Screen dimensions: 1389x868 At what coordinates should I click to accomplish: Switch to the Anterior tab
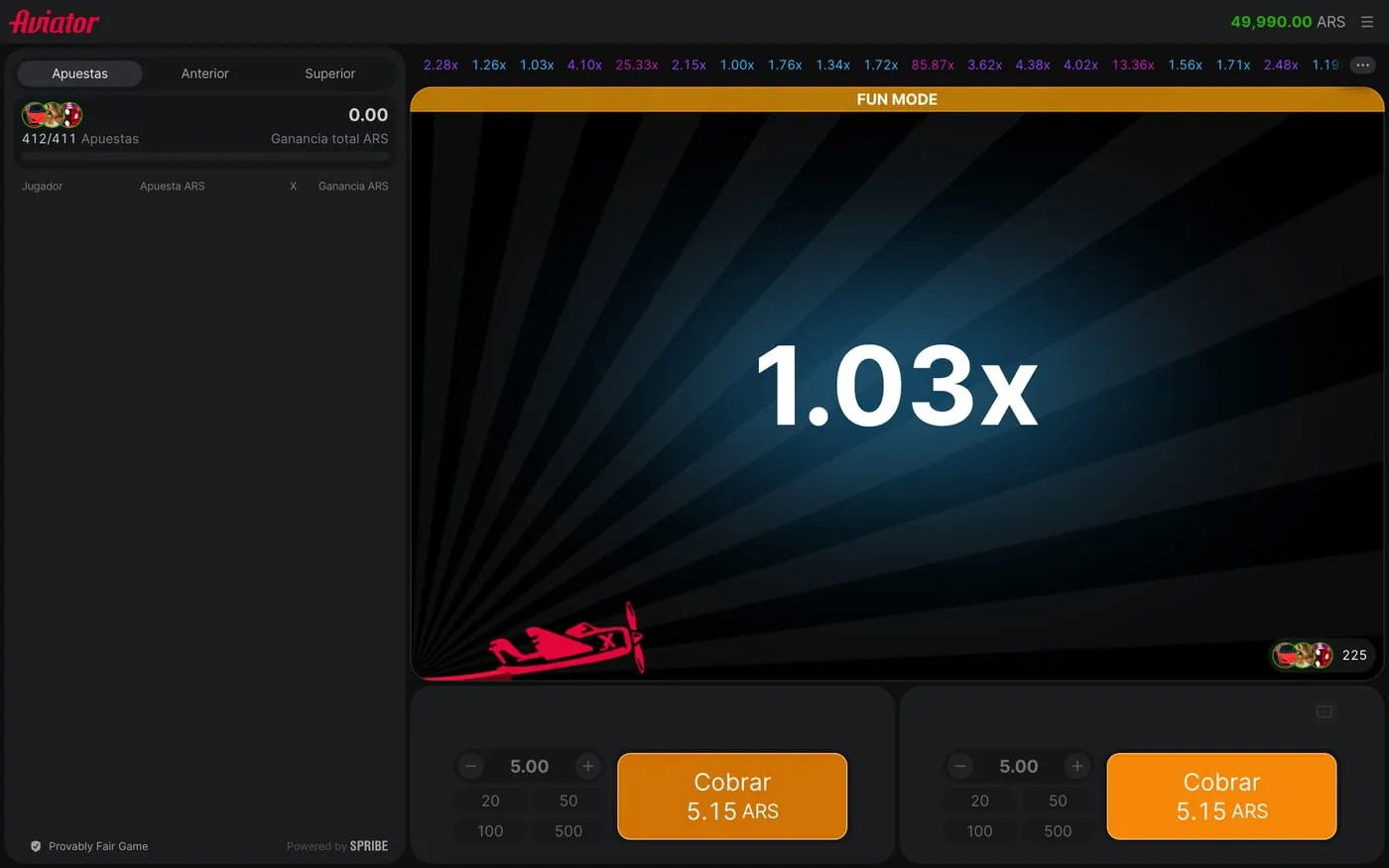[x=204, y=73]
